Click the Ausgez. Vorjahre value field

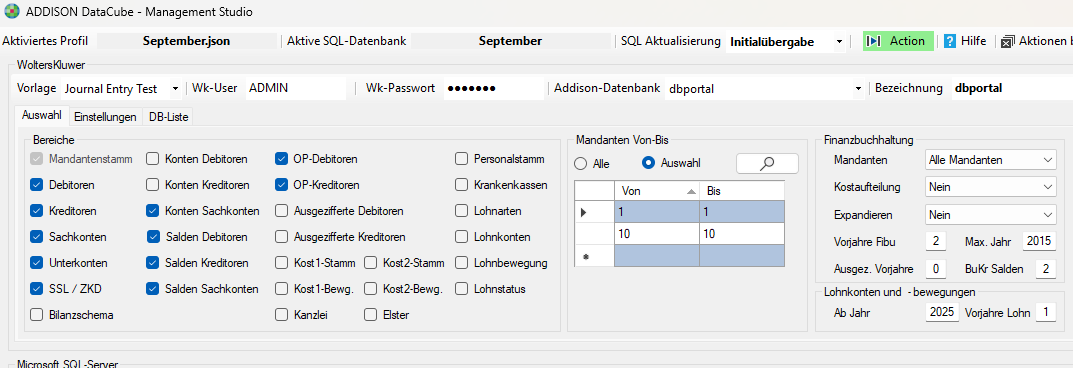point(935,269)
